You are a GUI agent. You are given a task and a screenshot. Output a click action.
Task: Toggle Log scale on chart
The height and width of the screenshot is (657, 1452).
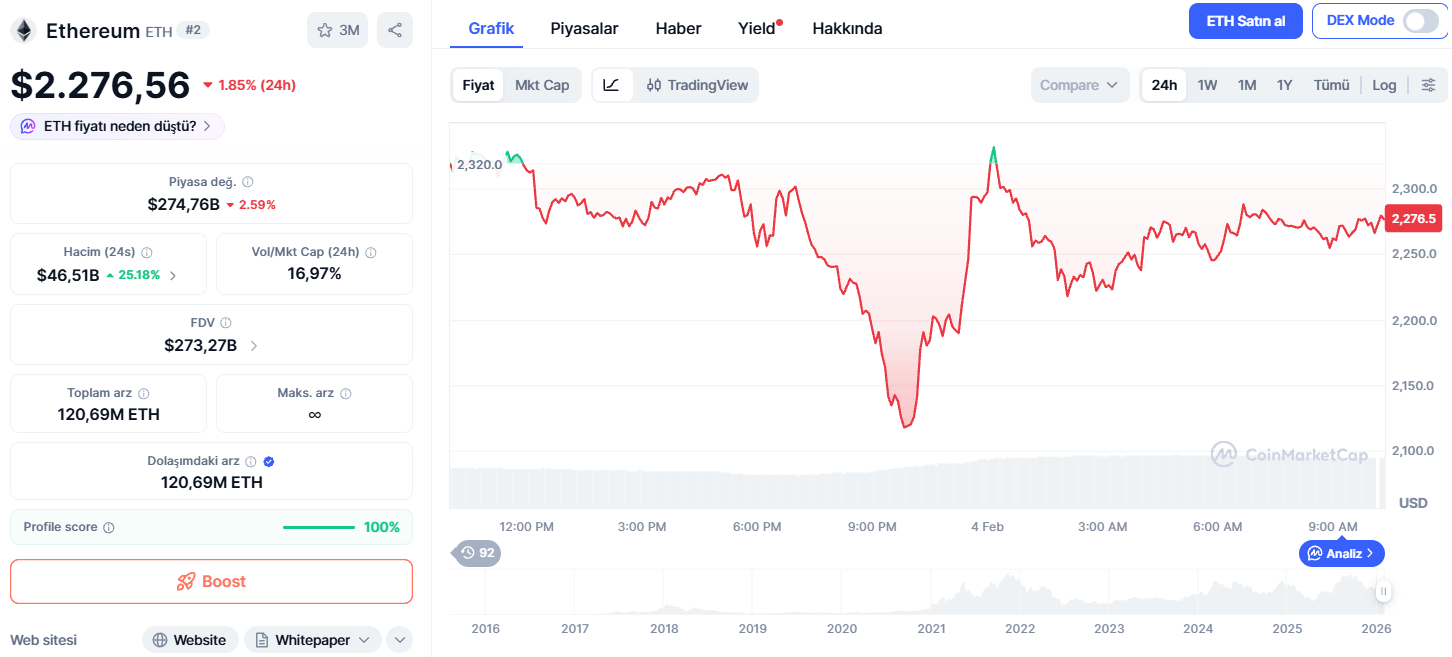point(1384,85)
